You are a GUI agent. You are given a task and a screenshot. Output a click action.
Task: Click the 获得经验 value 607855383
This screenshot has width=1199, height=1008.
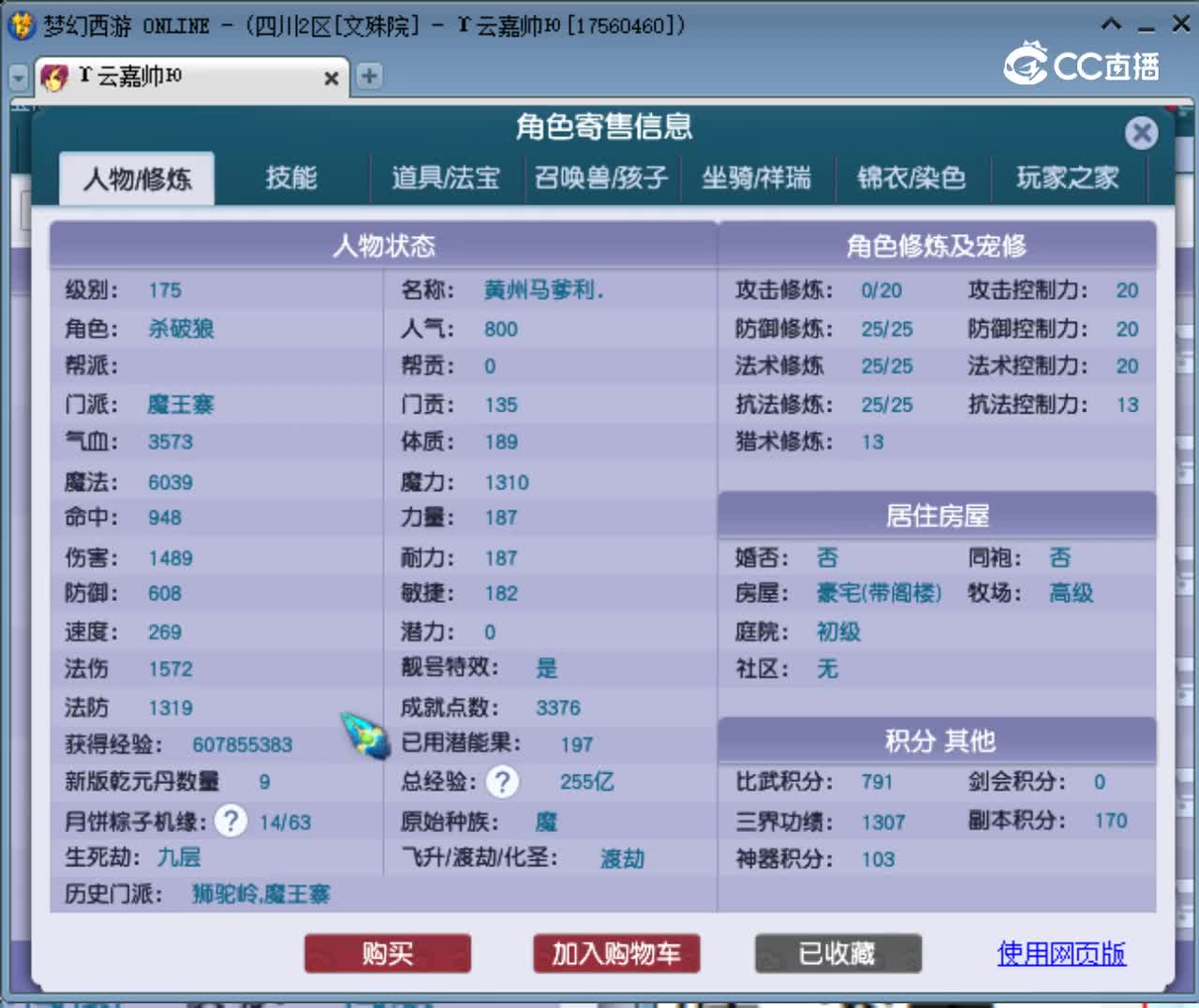point(243,745)
